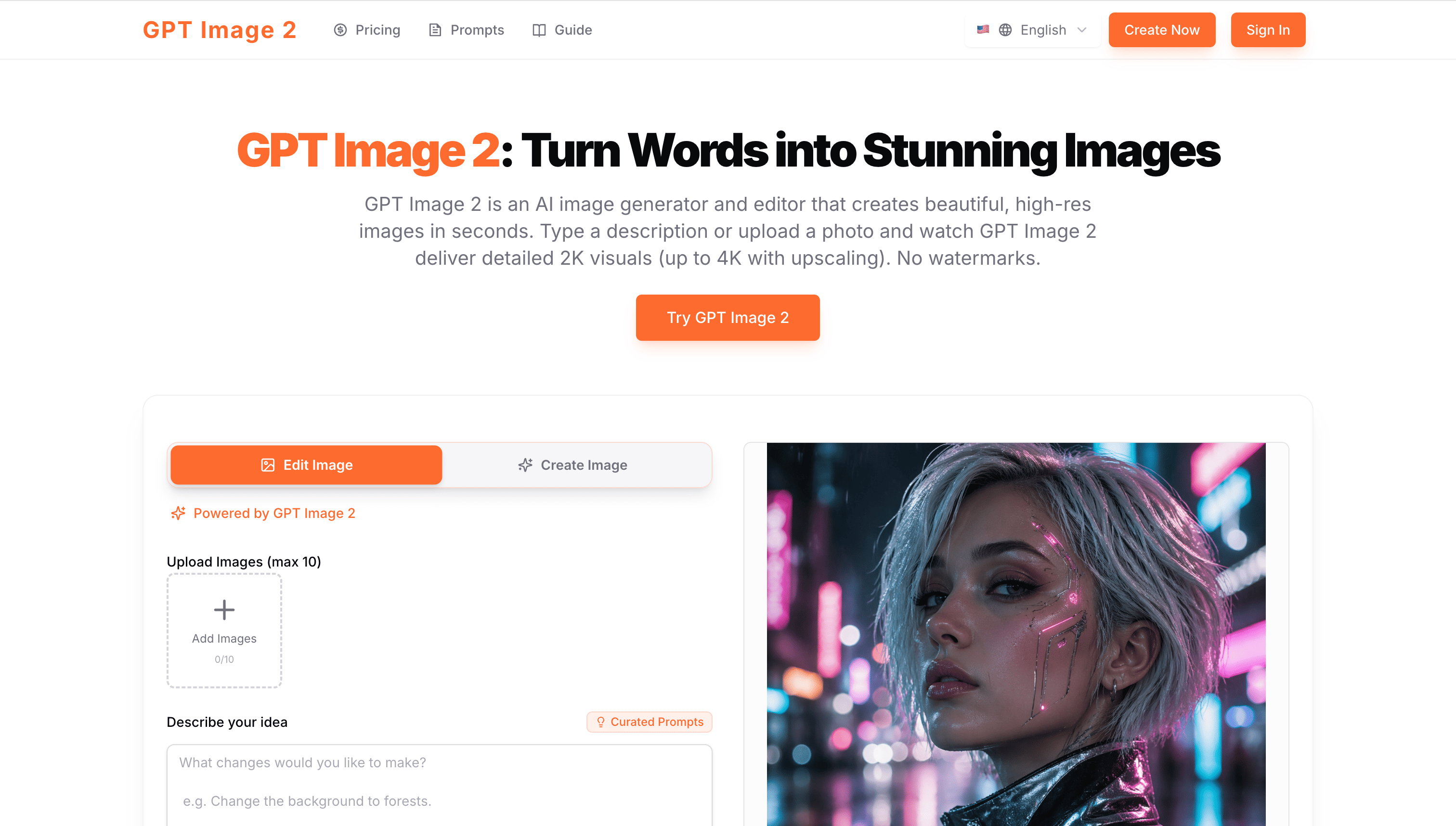
Task: Switch to the Create Image tab
Action: (573, 465)
